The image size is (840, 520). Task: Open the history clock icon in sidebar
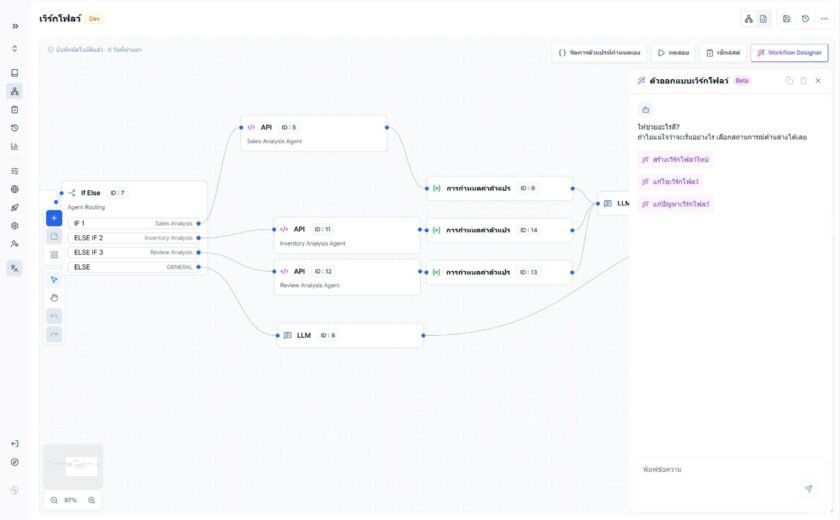tap(14, 128)
